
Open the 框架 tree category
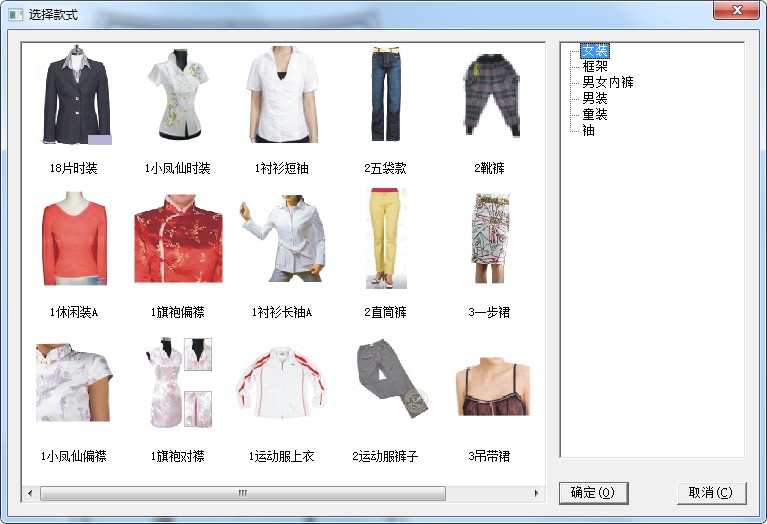[x=595, y=67]
